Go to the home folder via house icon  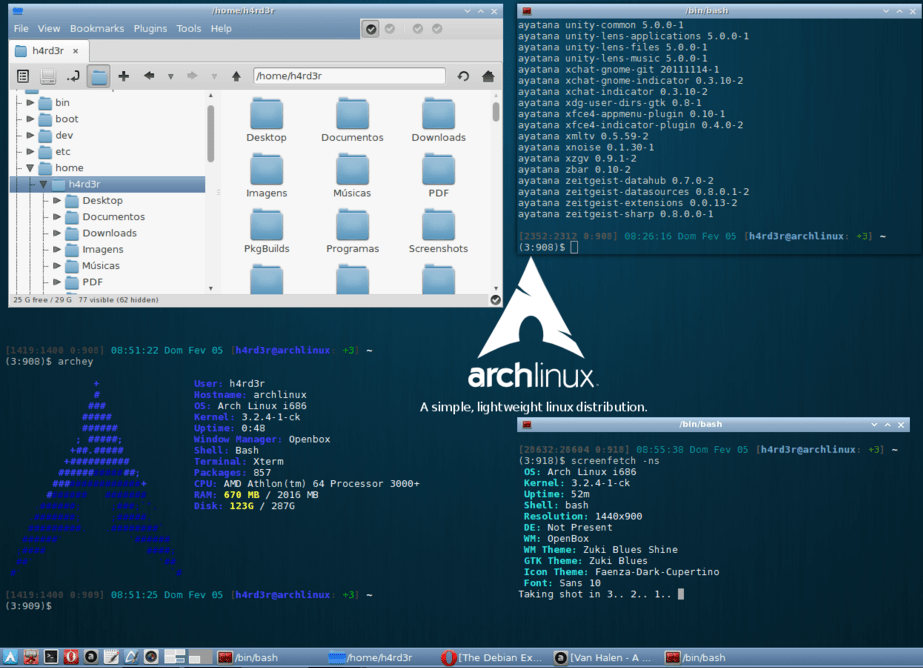point(488,76)
